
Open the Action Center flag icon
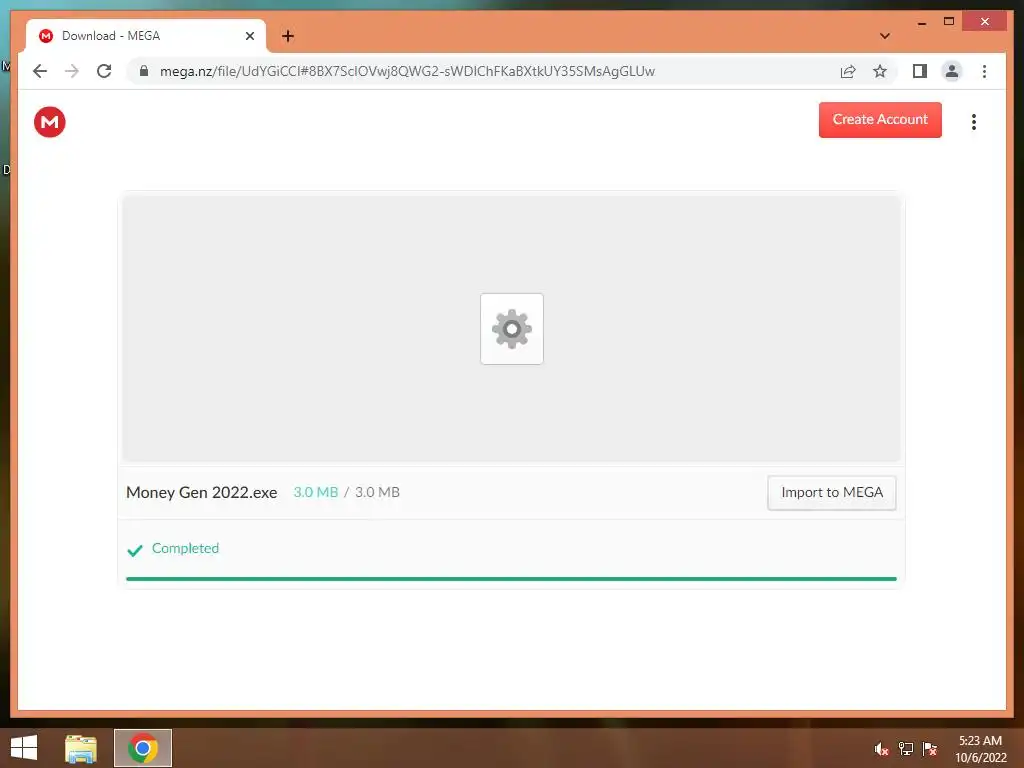click(x=929, y=748)
